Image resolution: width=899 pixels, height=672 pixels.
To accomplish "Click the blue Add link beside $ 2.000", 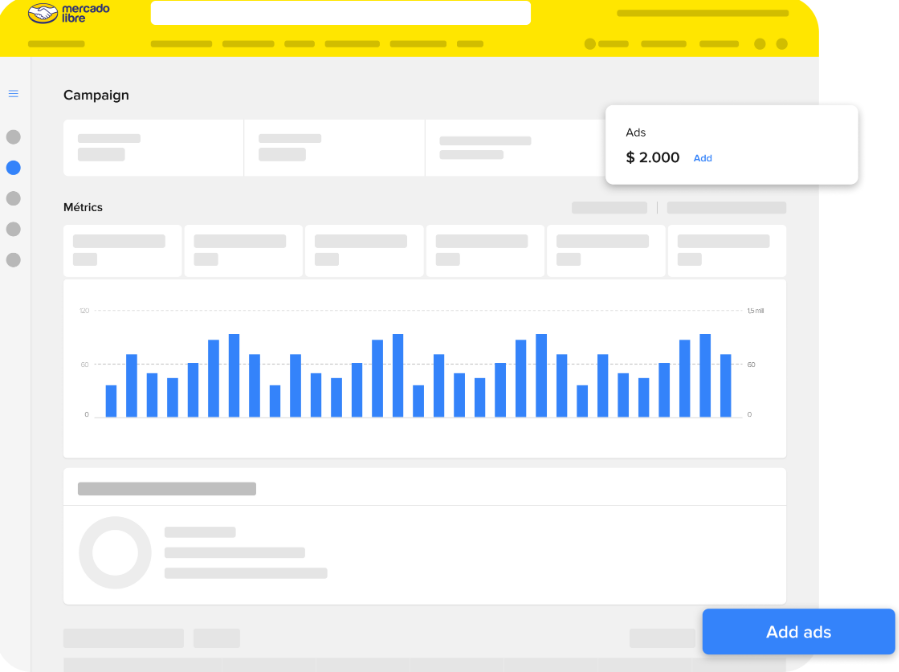I will tap(703, 158).
